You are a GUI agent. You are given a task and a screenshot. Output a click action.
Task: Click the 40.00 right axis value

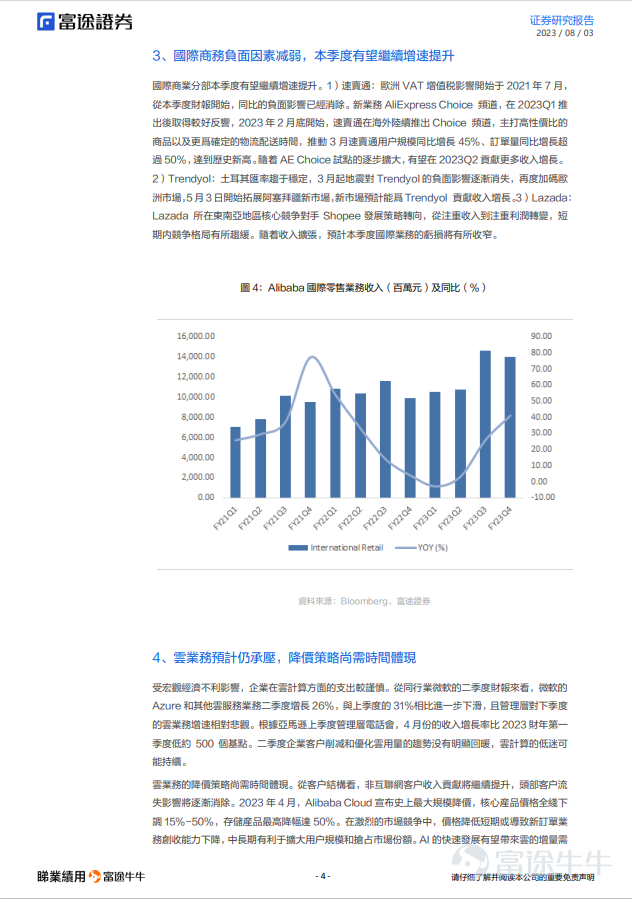click(x=541, y=417)
